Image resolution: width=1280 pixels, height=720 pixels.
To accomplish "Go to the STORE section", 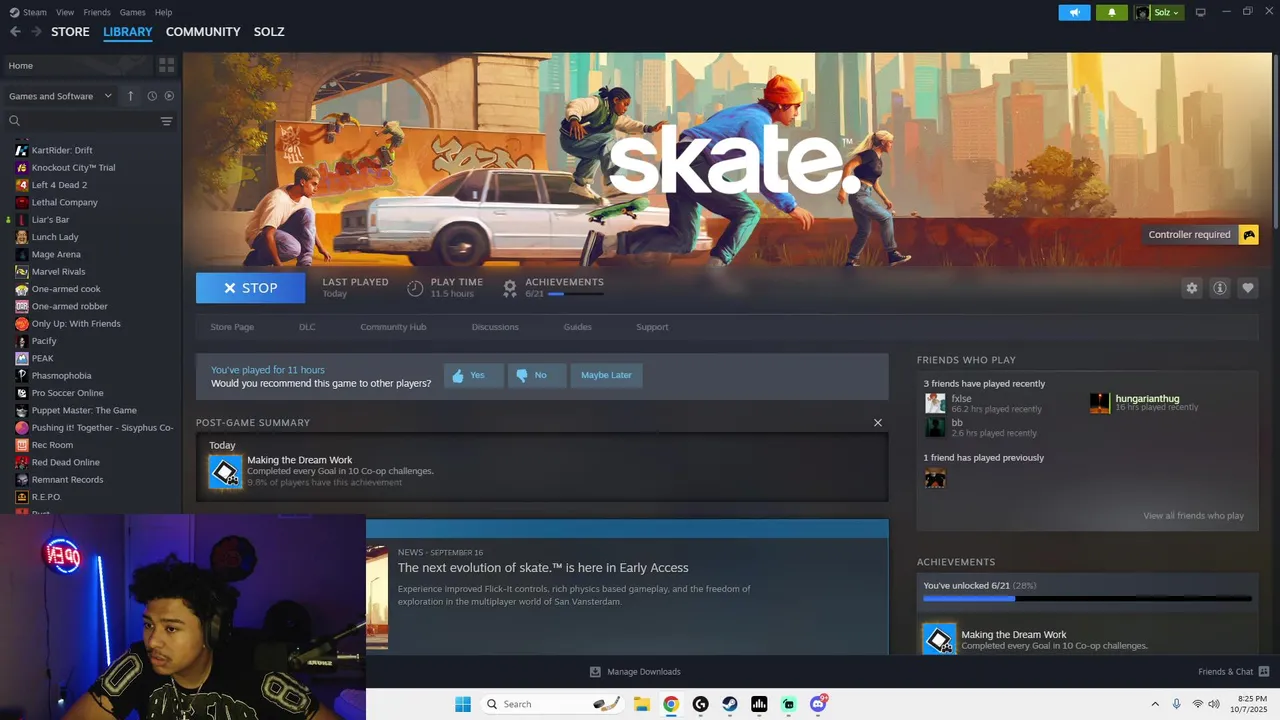I will click(x=70, y=32).
